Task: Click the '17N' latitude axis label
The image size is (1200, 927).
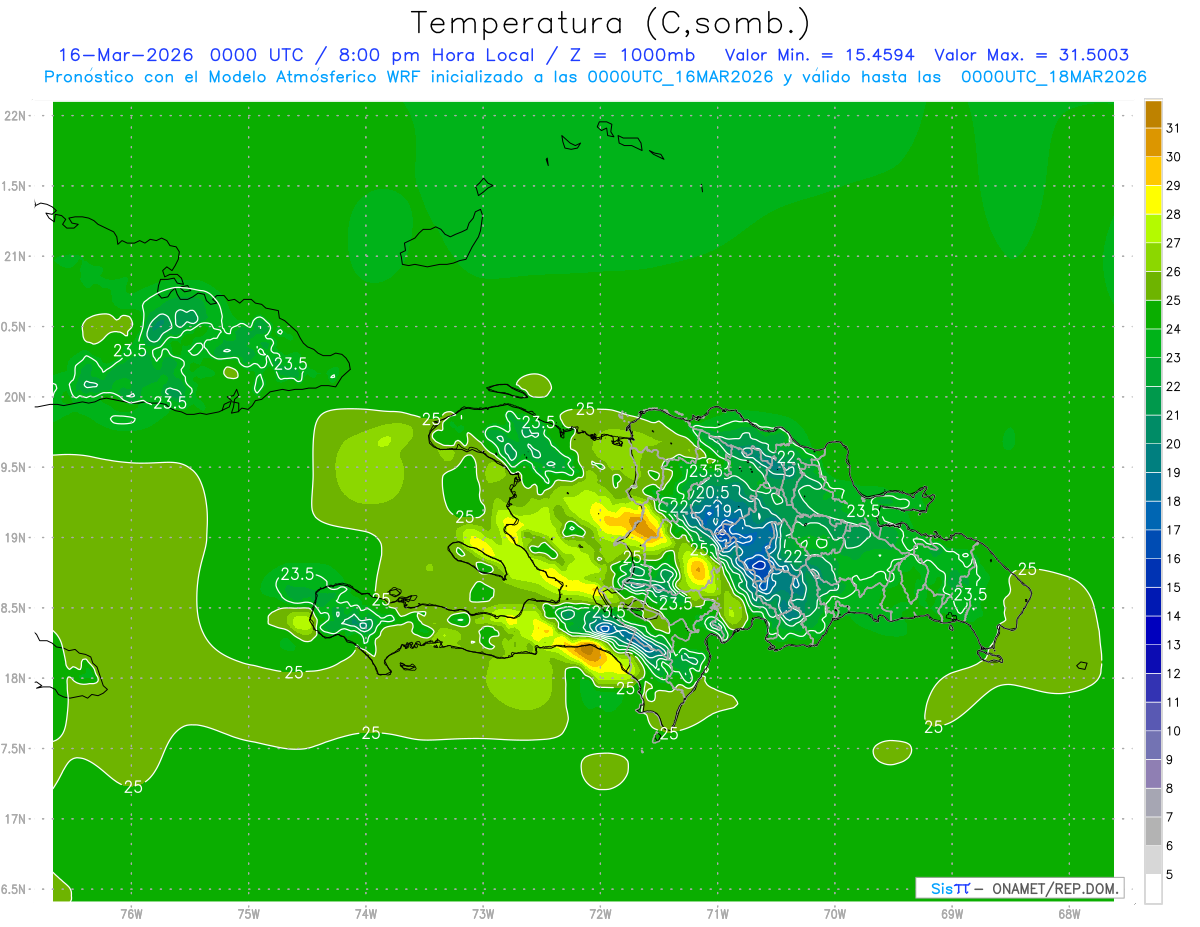Action: [x=15, y=819]
